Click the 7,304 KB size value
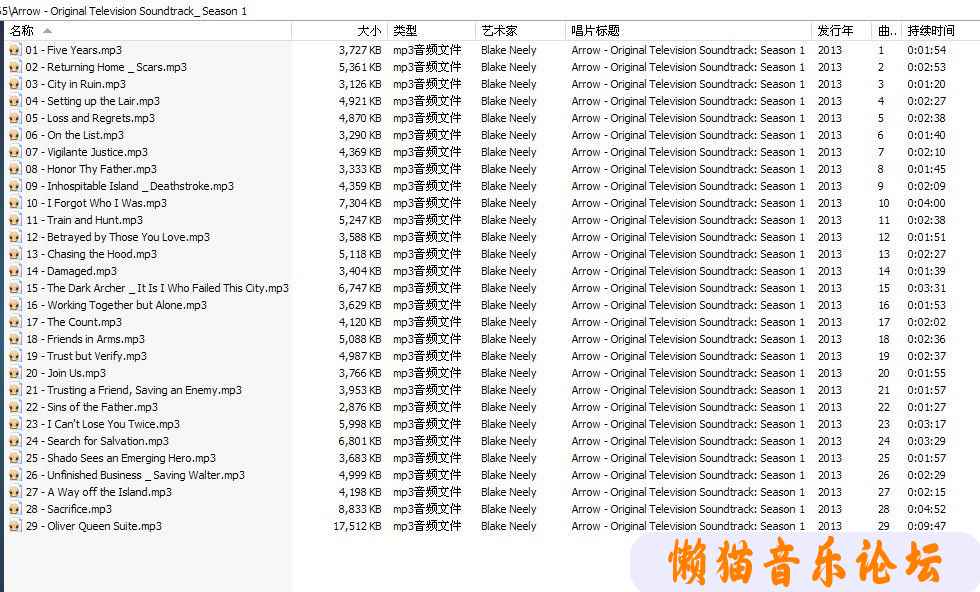Screen dimensions: 980x592 (x=360, y=203)
